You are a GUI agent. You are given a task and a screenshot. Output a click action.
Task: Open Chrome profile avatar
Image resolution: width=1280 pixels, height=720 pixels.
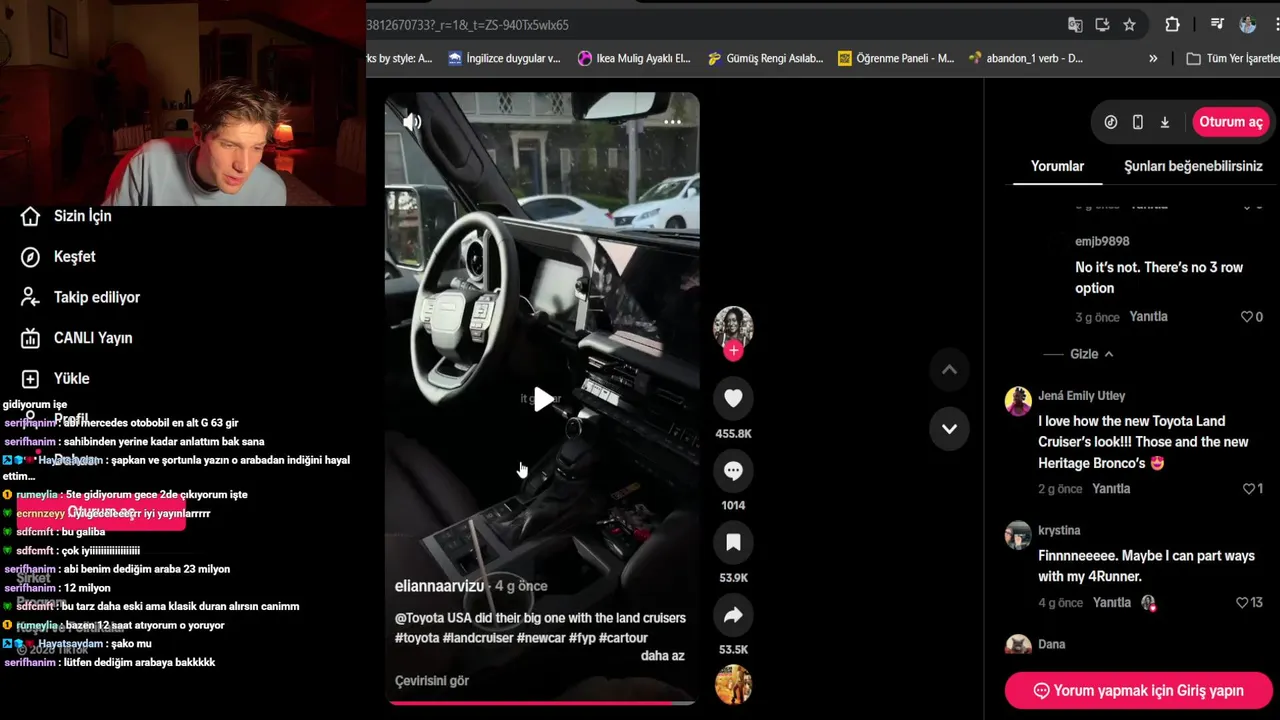click(1247, 25)
